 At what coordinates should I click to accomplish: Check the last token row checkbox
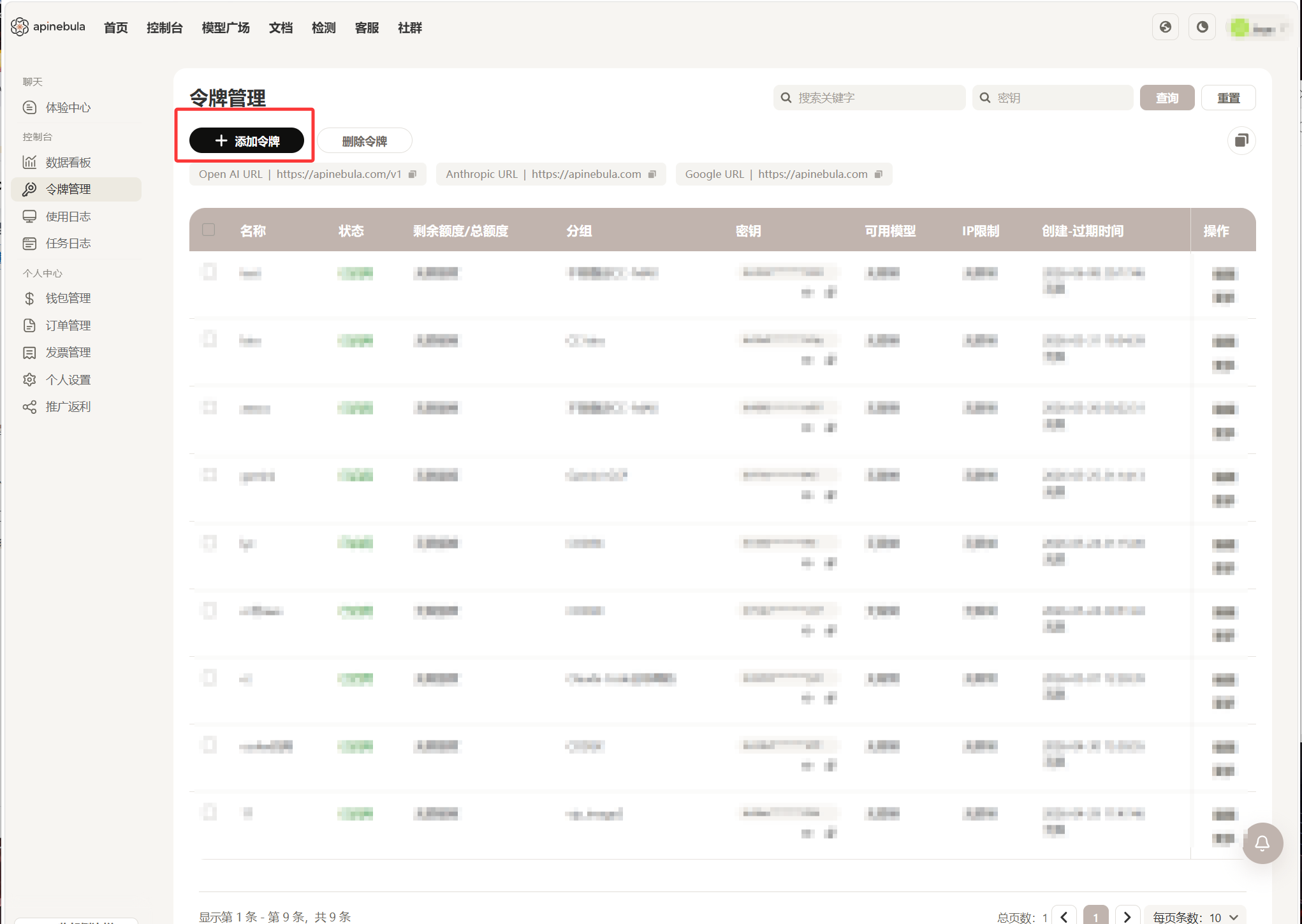pyautogui.click(x=209, y=812)
